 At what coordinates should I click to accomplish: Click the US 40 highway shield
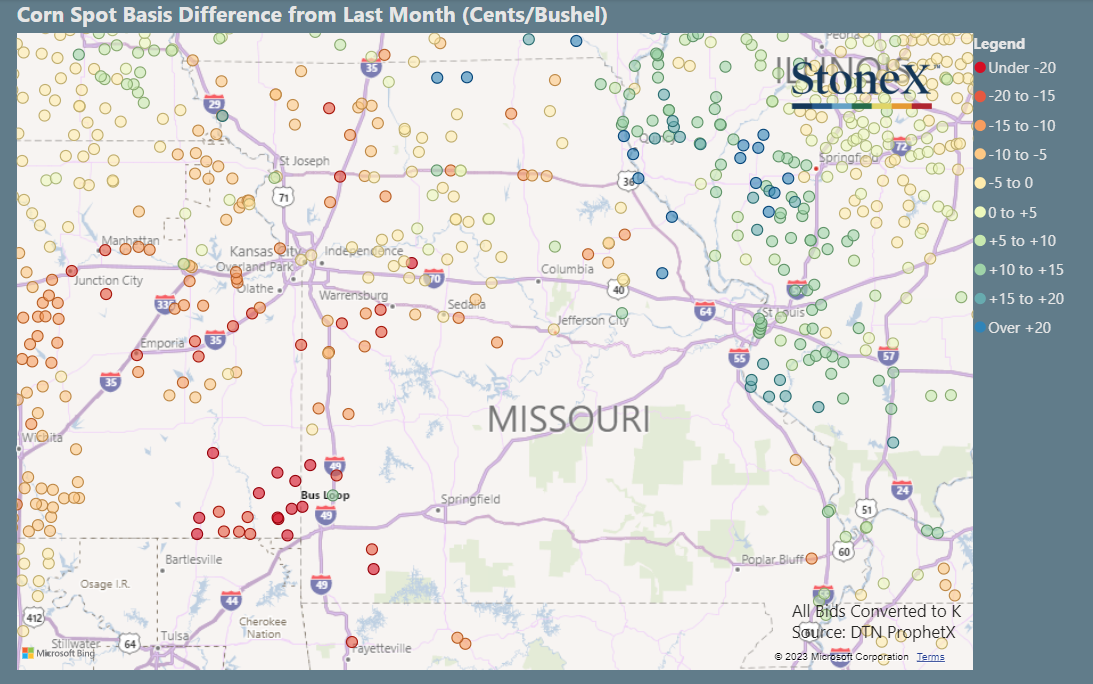pos(618,289)
